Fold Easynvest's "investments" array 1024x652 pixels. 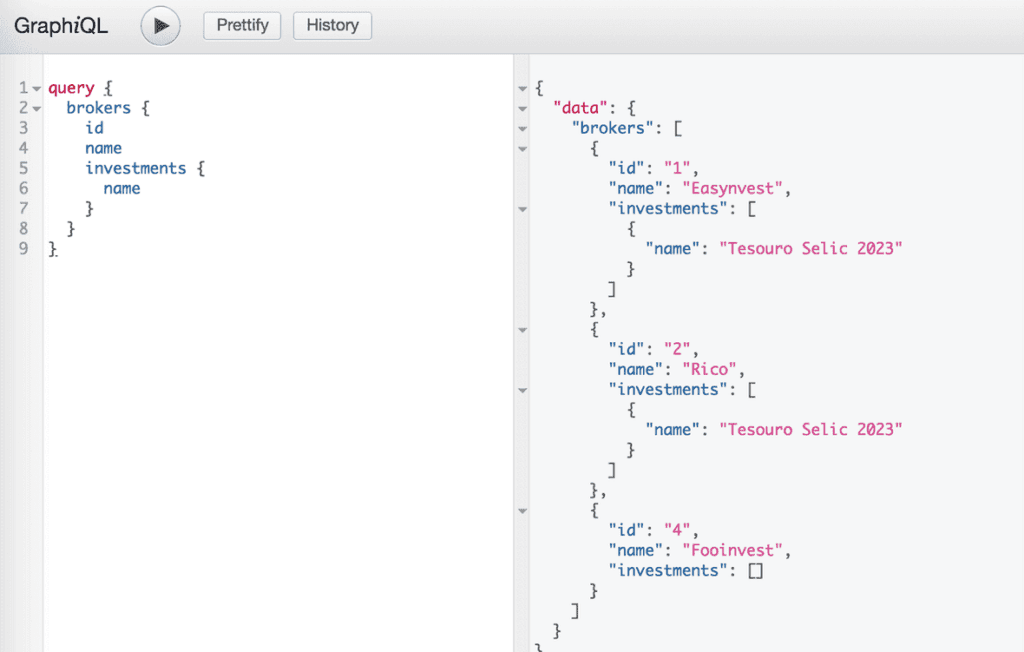pyautogui.click(x=522, y=209)
